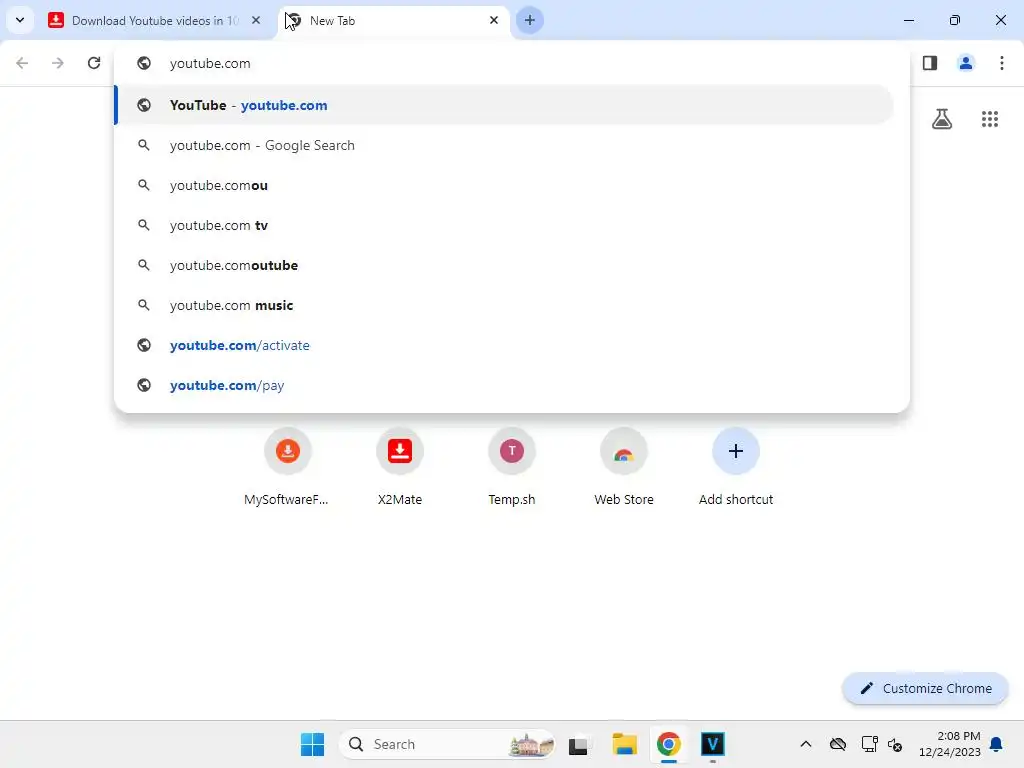Open network status tray icon

click(x=869, y=744)
